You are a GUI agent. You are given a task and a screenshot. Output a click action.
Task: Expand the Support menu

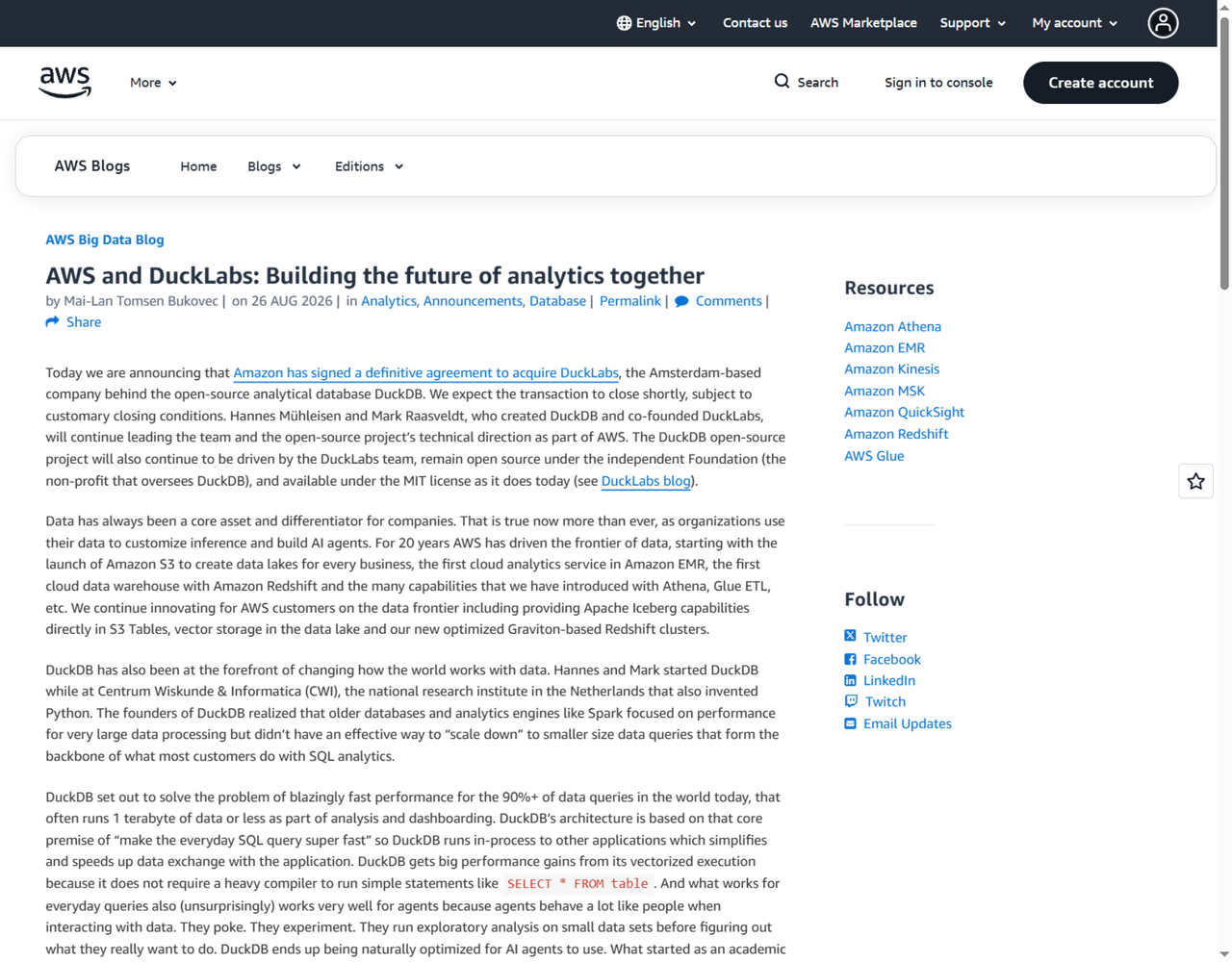(973, 23)
